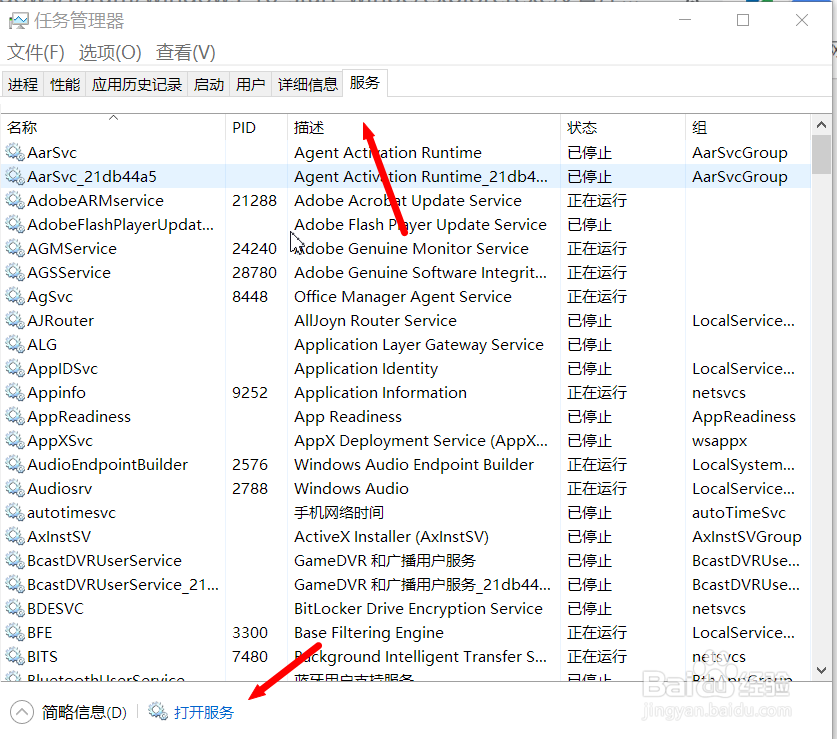
Task: Collapse to fewer details with the circle arrow
Action: tap(21, 712)
